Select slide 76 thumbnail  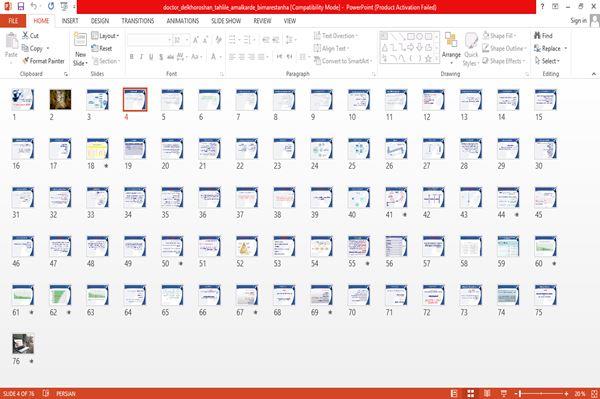[23, 344]
